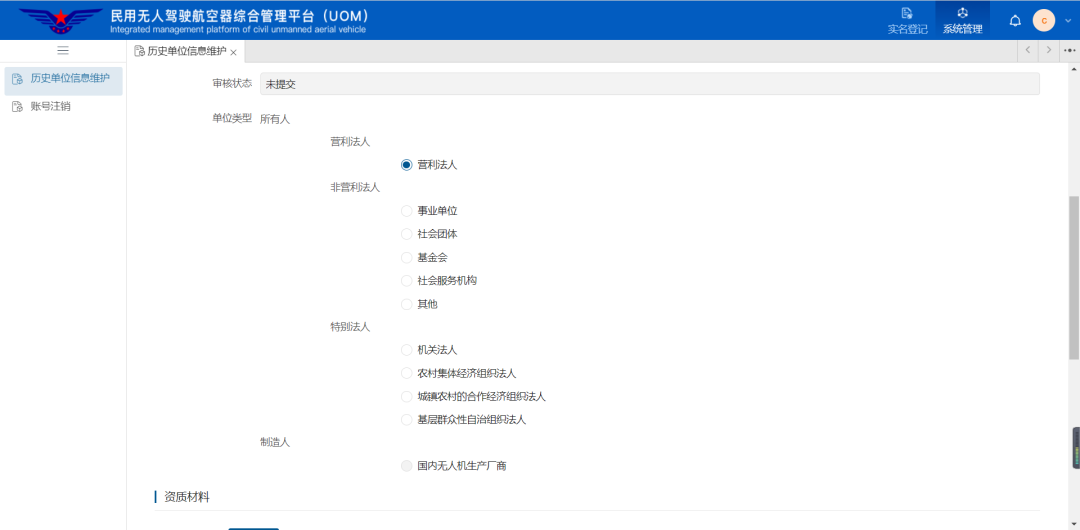Viewport: 1080px width, 530px height.
Task: Collapse the sidebar with hamburger icon
Action: coord(63,50)
